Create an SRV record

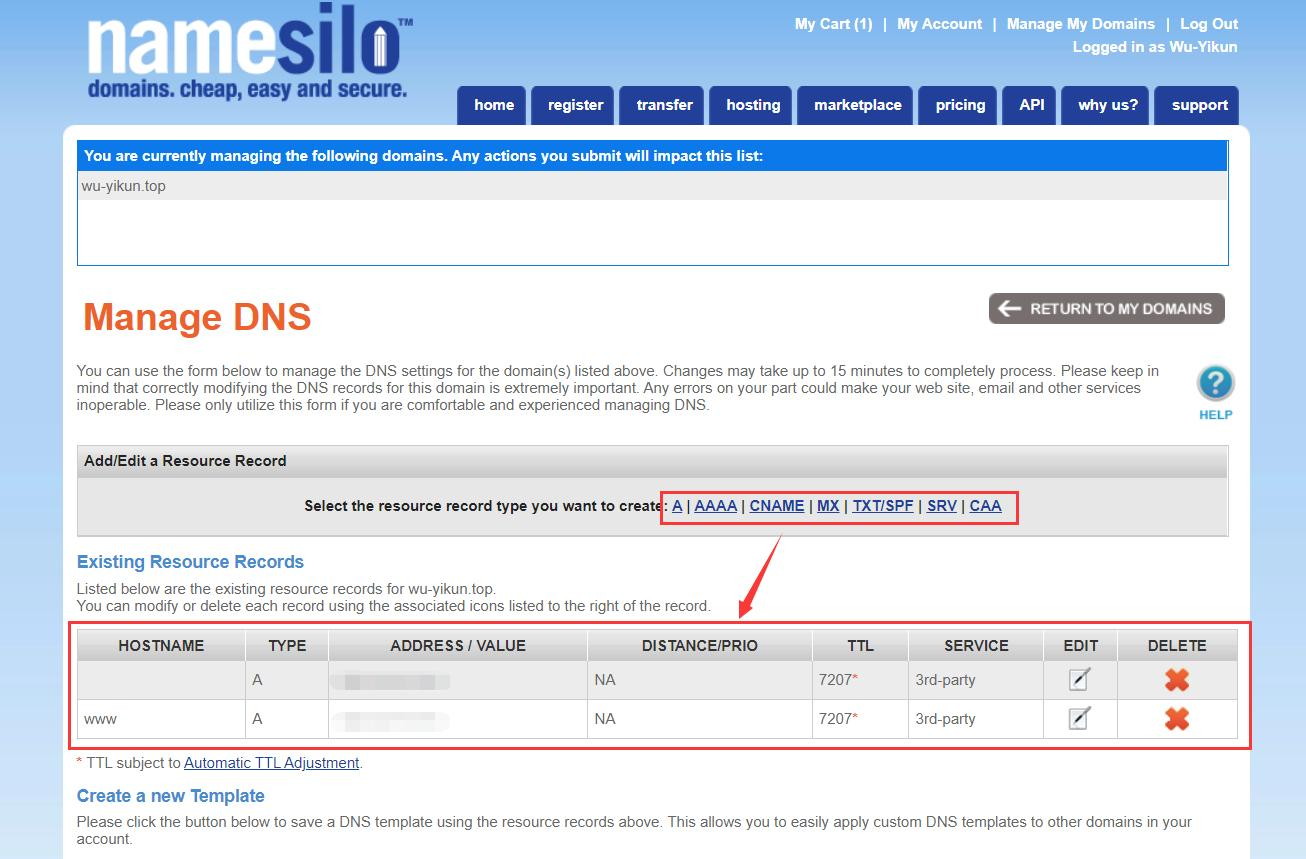point(942,506)
